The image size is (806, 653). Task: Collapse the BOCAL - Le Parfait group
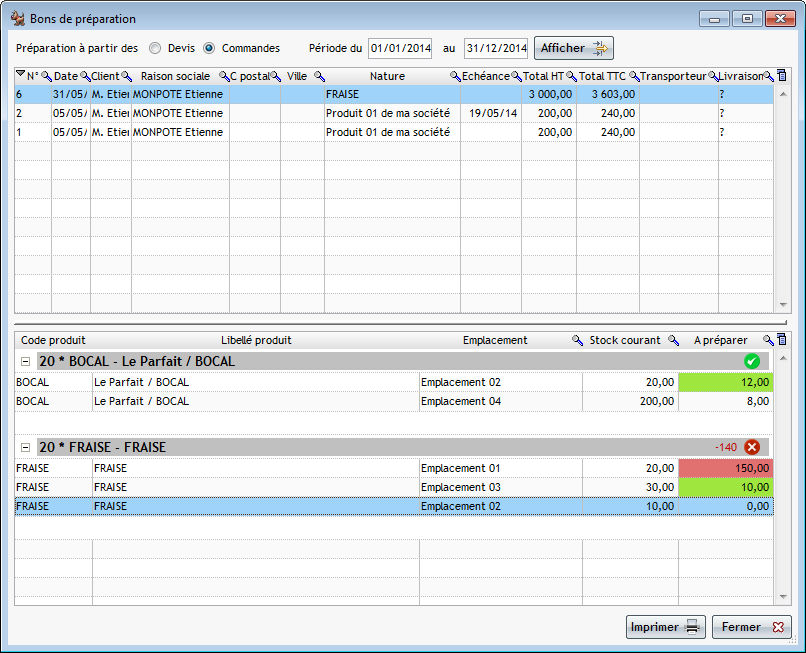coord(25,361)
